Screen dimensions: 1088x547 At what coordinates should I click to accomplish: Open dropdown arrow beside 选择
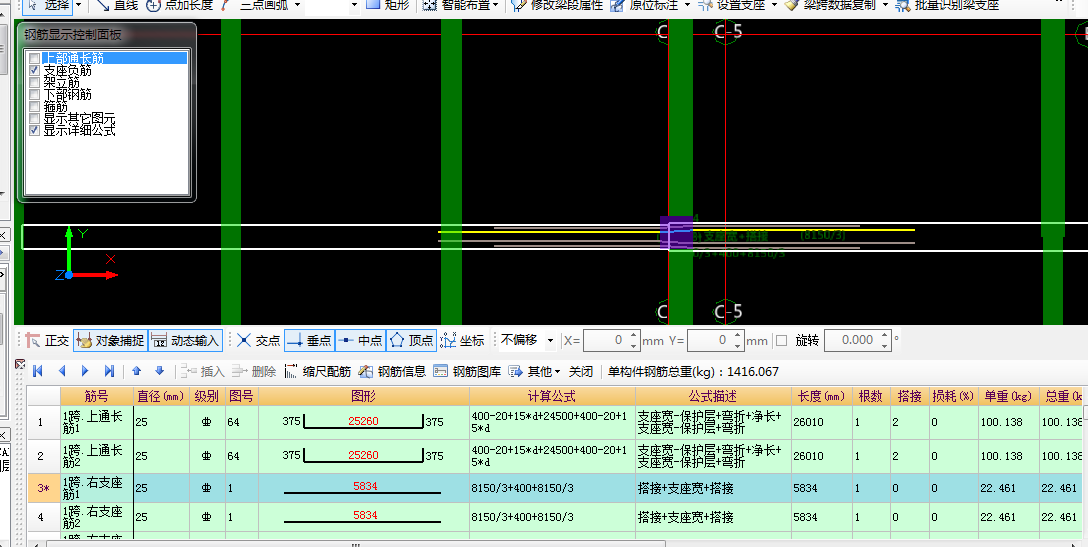pyautogui.click(x=78, y=5)
